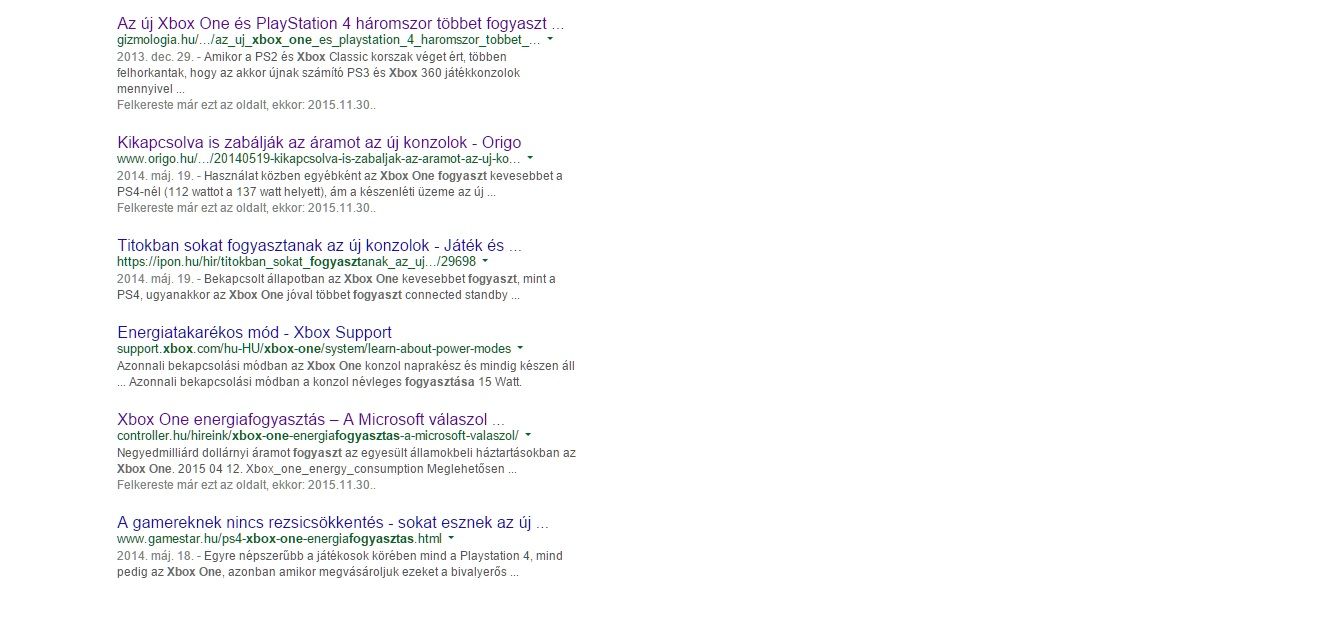Click the Xbox Support result snippet text
Viewport: 1333px width, 620px height.
click(x=346, y=374)
